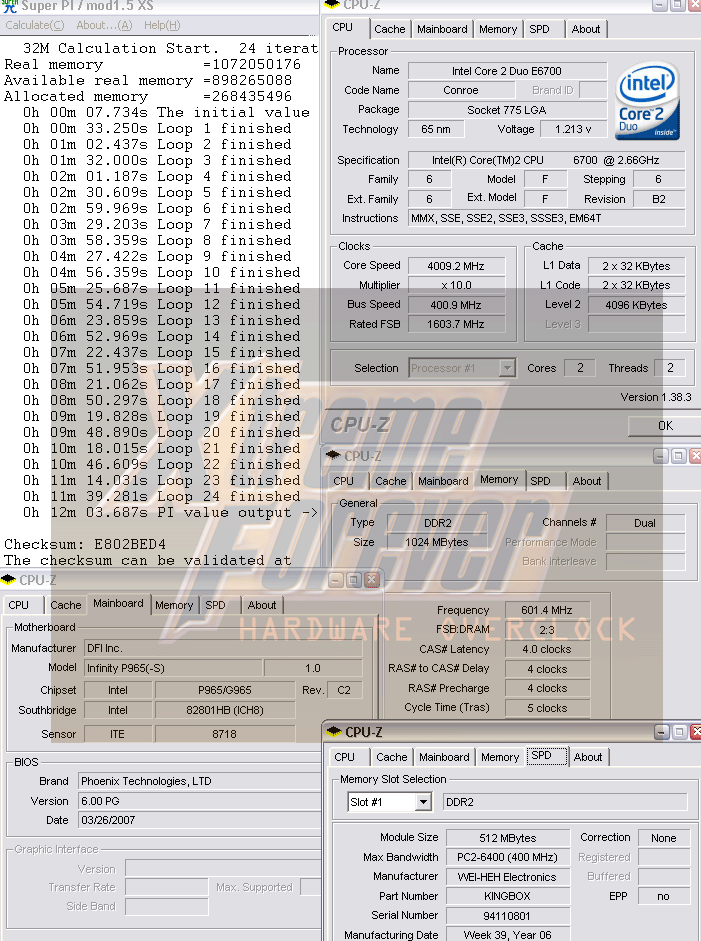Select Cache tab in Memory CPU-Z window
The height and width of the screenshot is (941, 701).
[x=391, y=481]
